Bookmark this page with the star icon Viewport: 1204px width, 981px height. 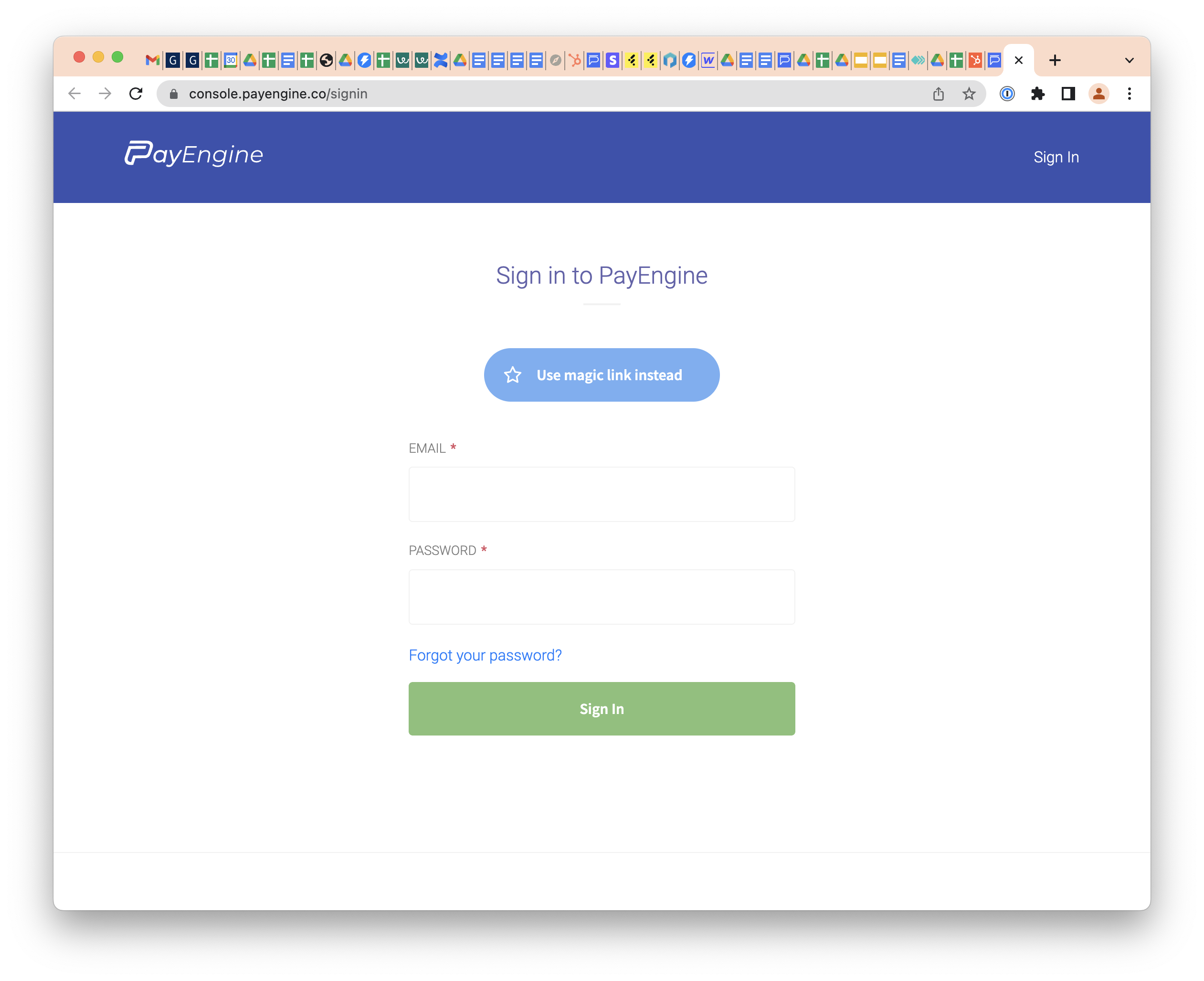click(x=969, y=94)
